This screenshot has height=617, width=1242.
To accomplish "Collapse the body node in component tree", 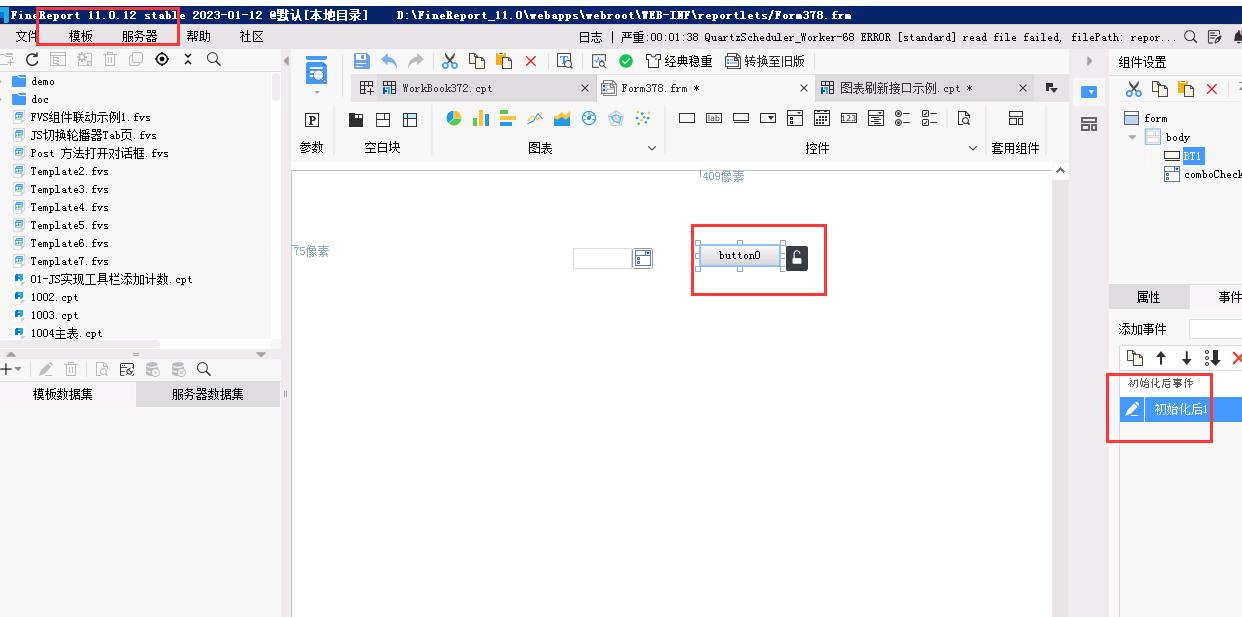I will 1132,137.
